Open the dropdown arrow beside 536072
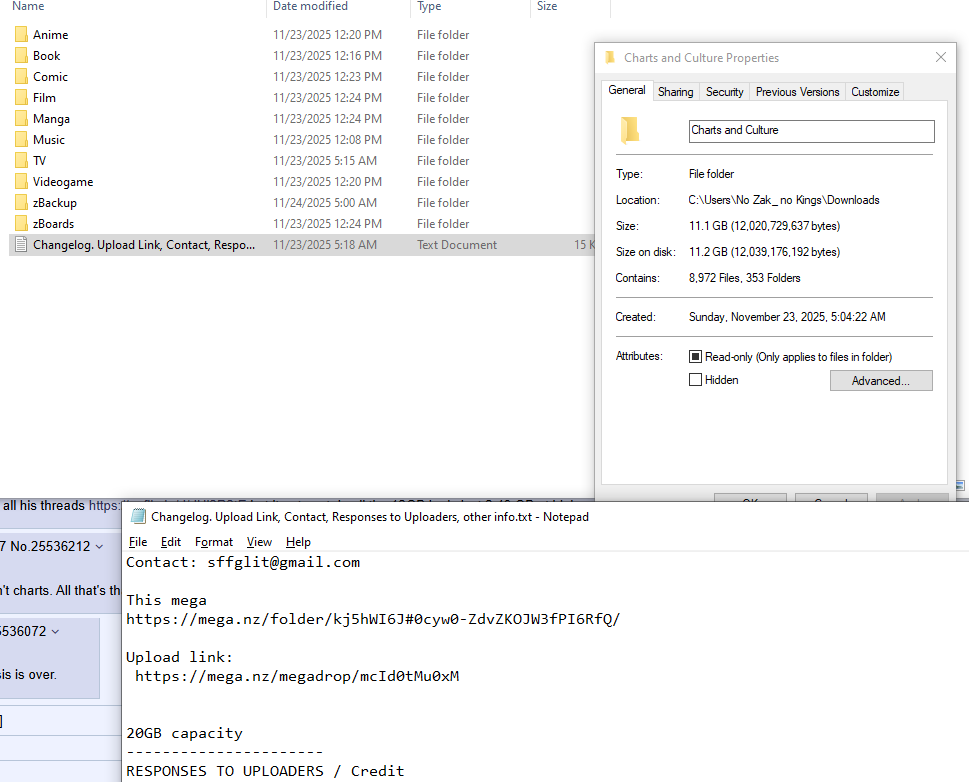This screenshot has width=969, height=782. 56,632
